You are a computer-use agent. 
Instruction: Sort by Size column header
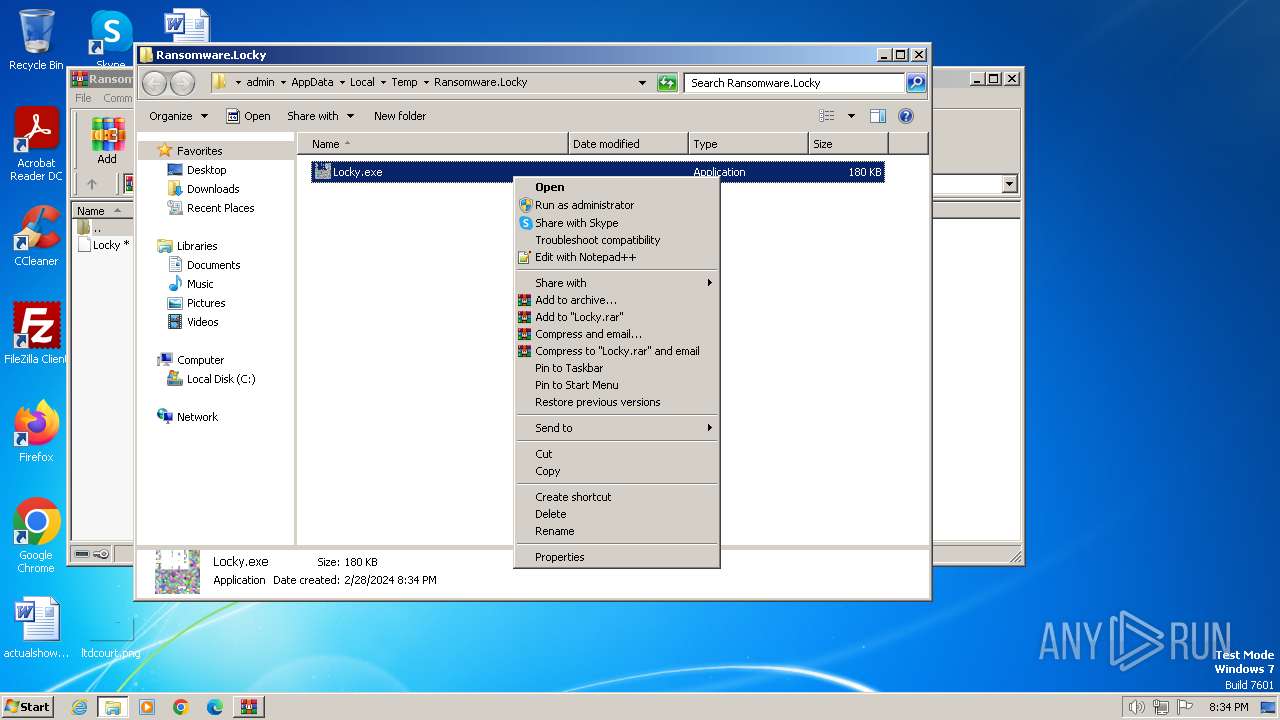tap(848, 144)
